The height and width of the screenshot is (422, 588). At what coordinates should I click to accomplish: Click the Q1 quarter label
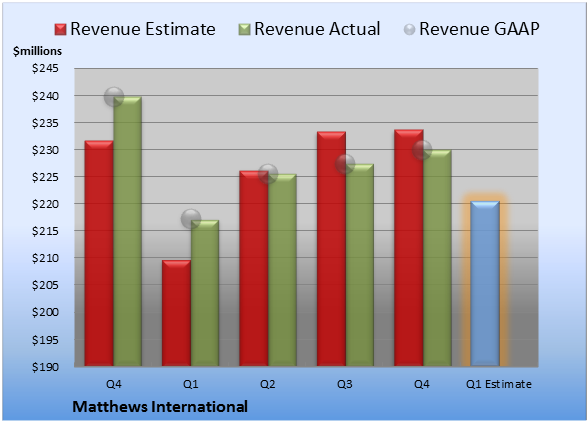[x=190, y=384]
